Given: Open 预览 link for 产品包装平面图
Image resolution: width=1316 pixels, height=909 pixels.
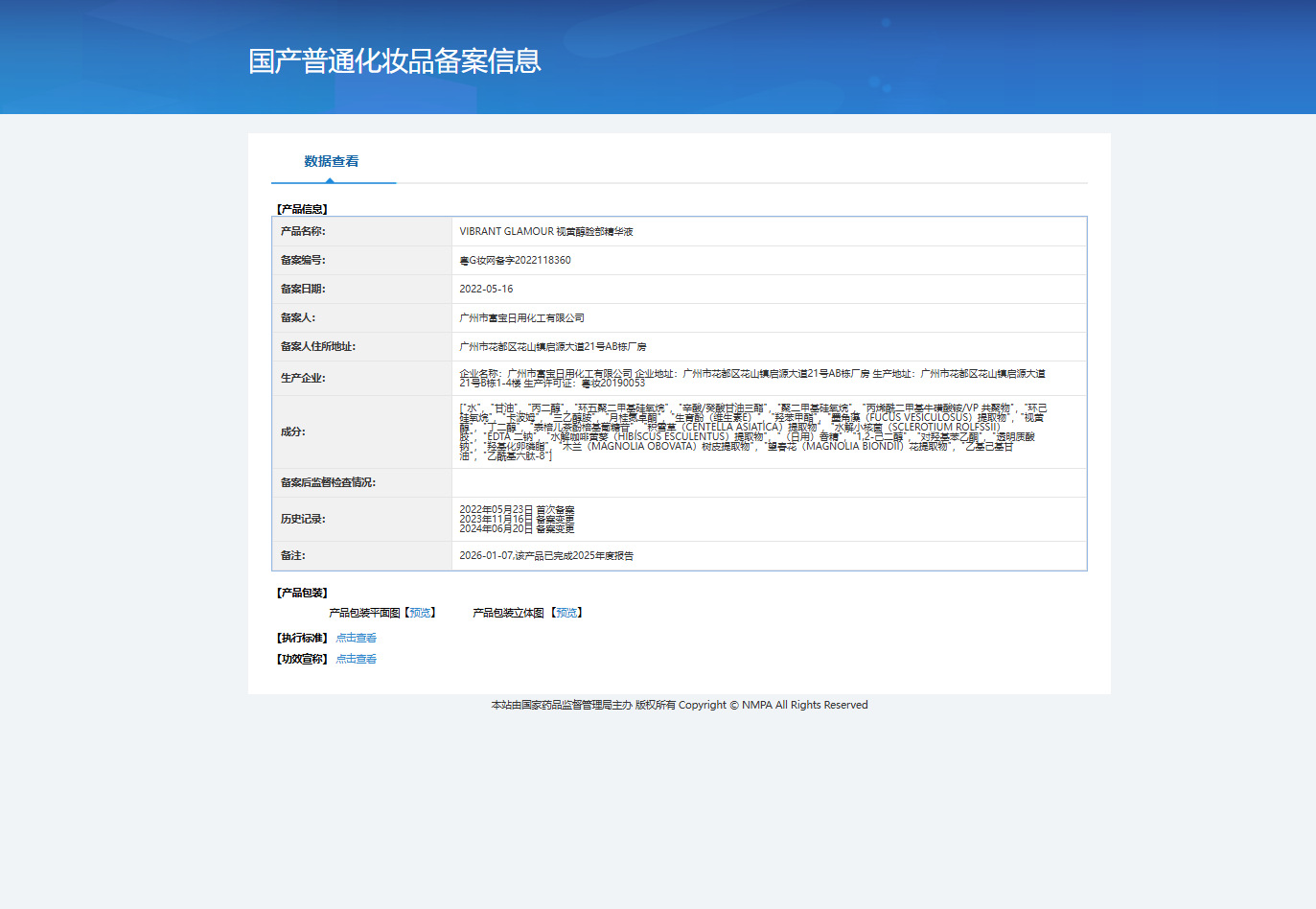Looking at the screenshot, I should pos(420,613).
